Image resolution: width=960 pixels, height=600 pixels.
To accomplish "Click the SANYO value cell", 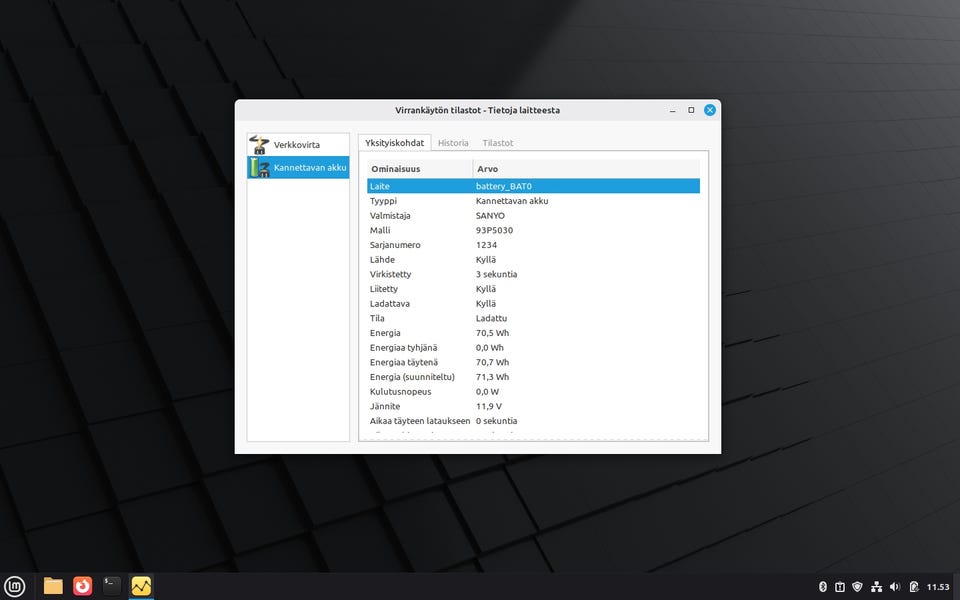I will 490,216.
